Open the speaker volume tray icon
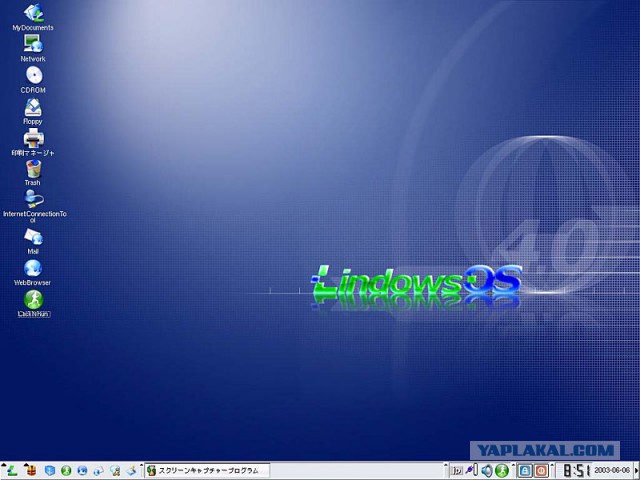The height and width of the screenshot is (480, 640). pyautogui.click(x=487, y=471)
